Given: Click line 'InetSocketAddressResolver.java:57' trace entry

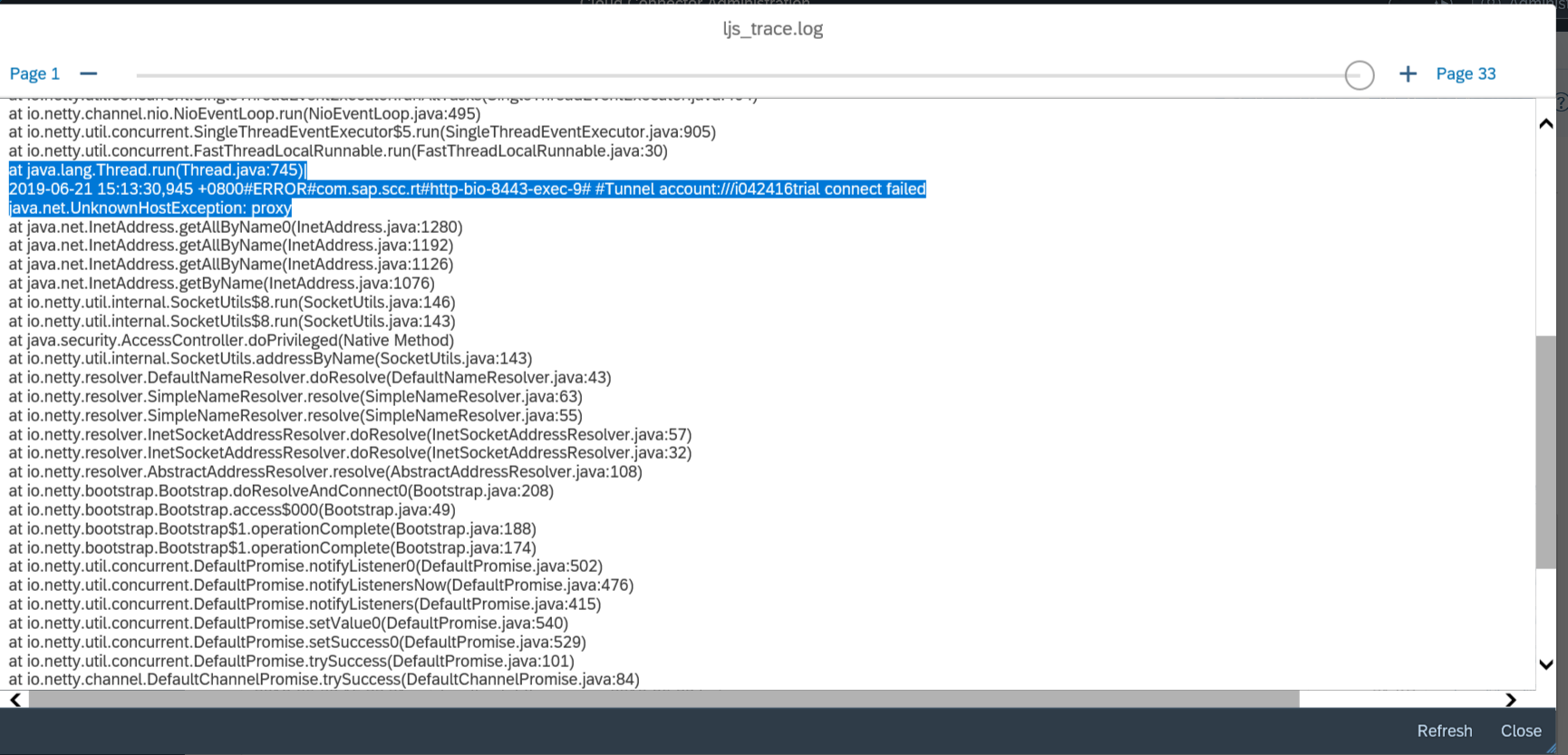Looking at the screenshot, I should (350, 435).
